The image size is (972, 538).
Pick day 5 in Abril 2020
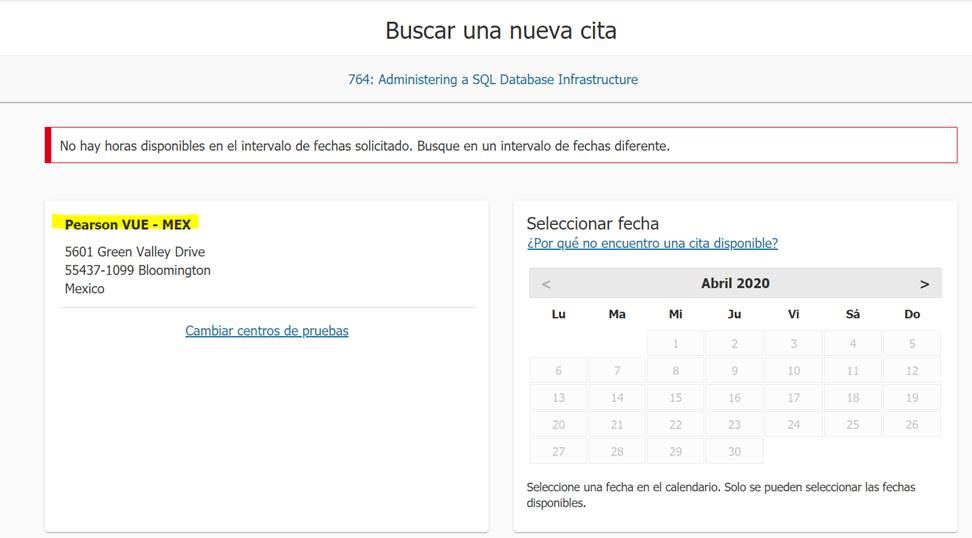point(912,343)
